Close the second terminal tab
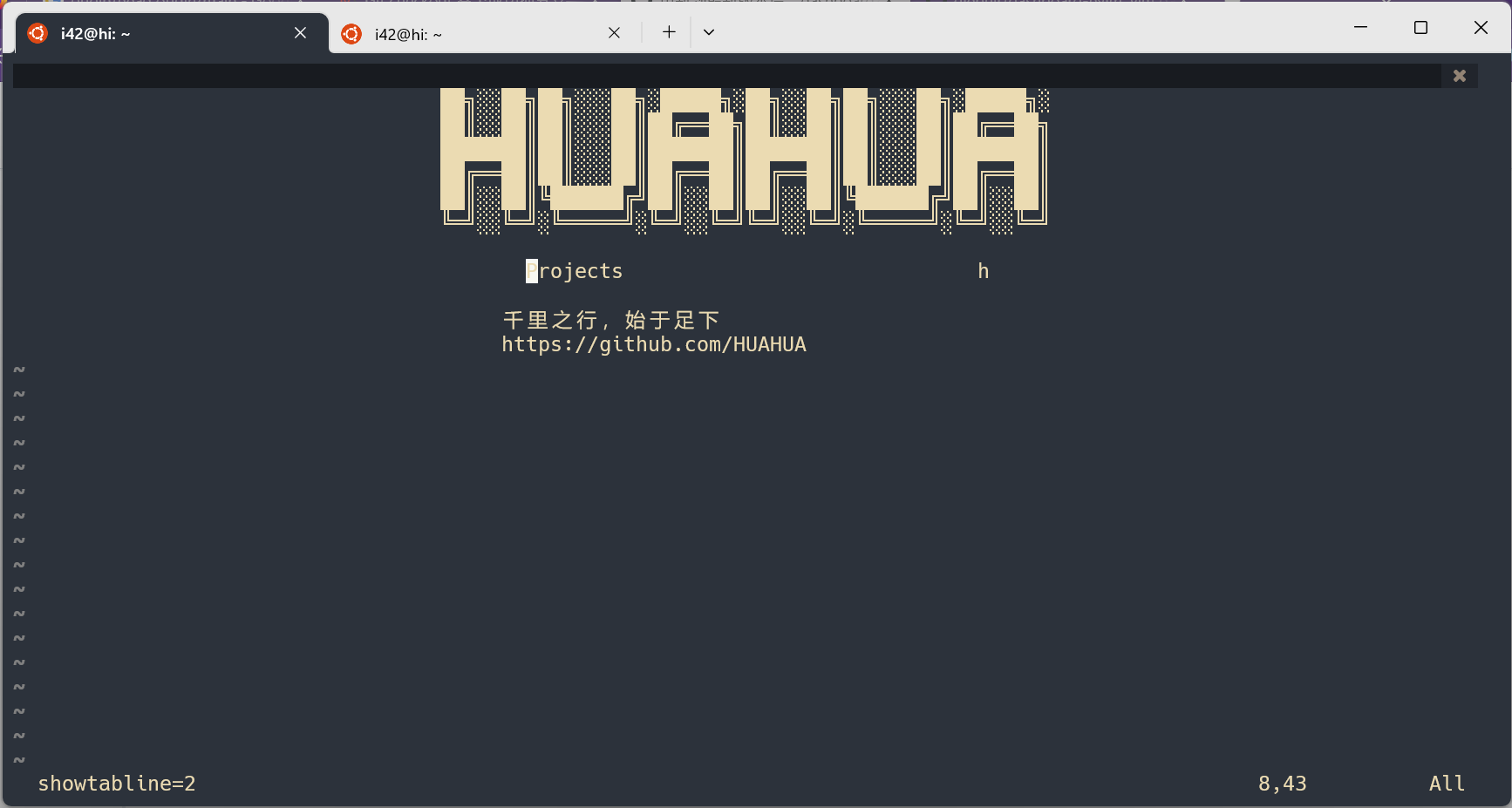Viewport: 1512px width, 808px height. [x=614, y=31]
